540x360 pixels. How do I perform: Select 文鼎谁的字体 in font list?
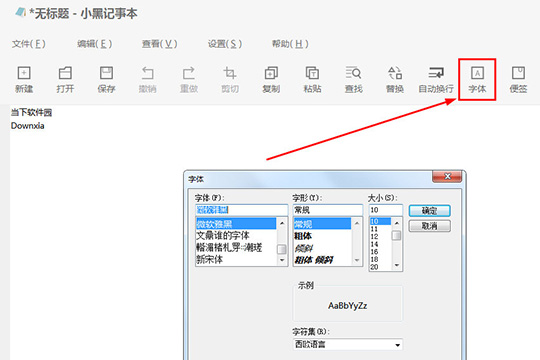click(236, 236)
